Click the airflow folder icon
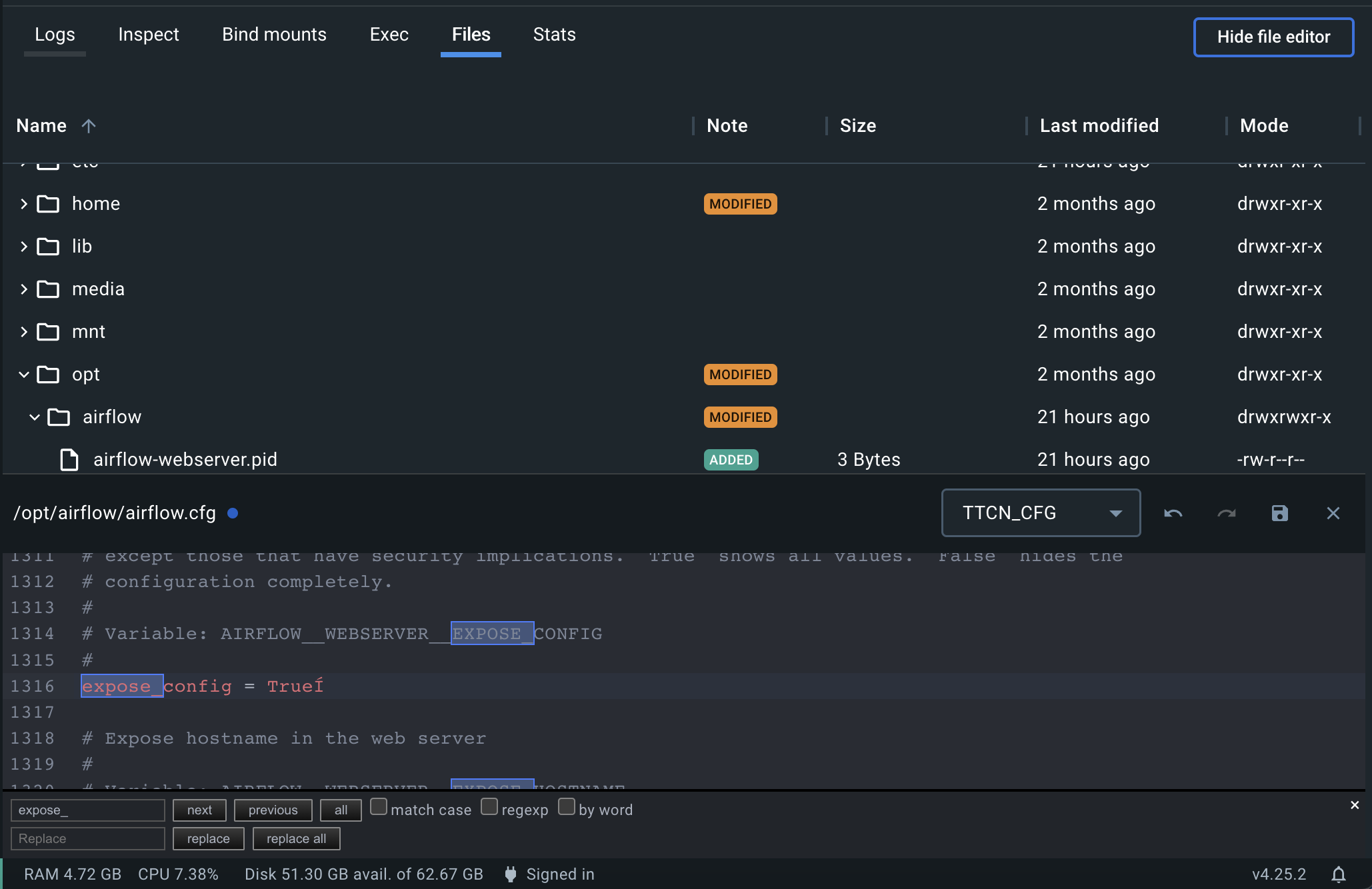Image resolution: width=1372 pixels, height=889 pixels. click(x=59, y=417)
